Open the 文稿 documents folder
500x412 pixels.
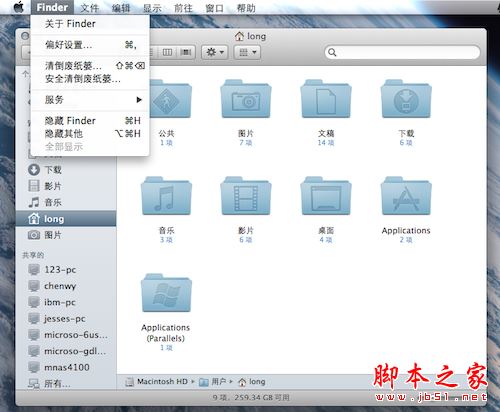[326, 99]
